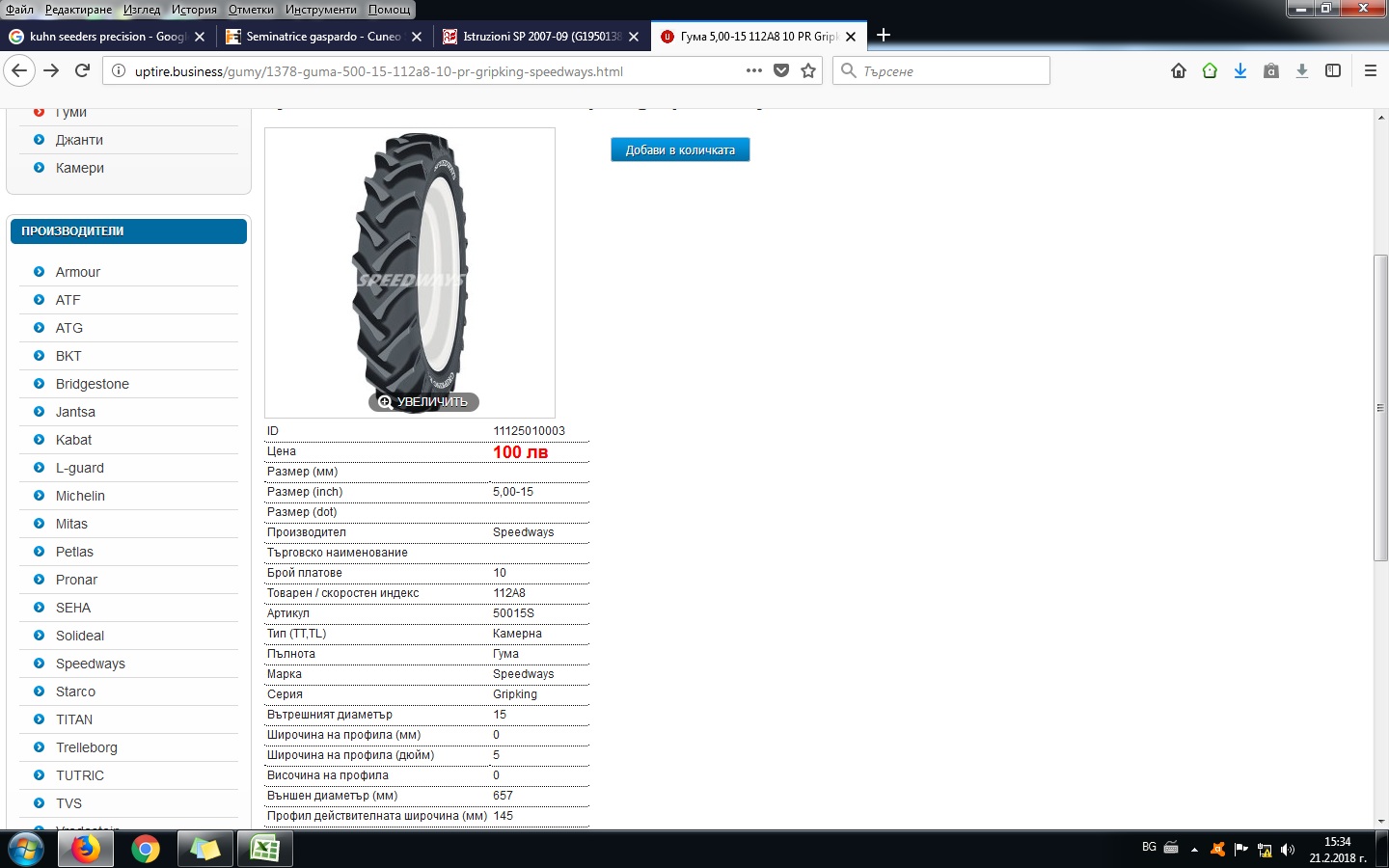Select Michelin manufacturer link
The height and width of the screenshot is (868, 1389).
point(80,496)
